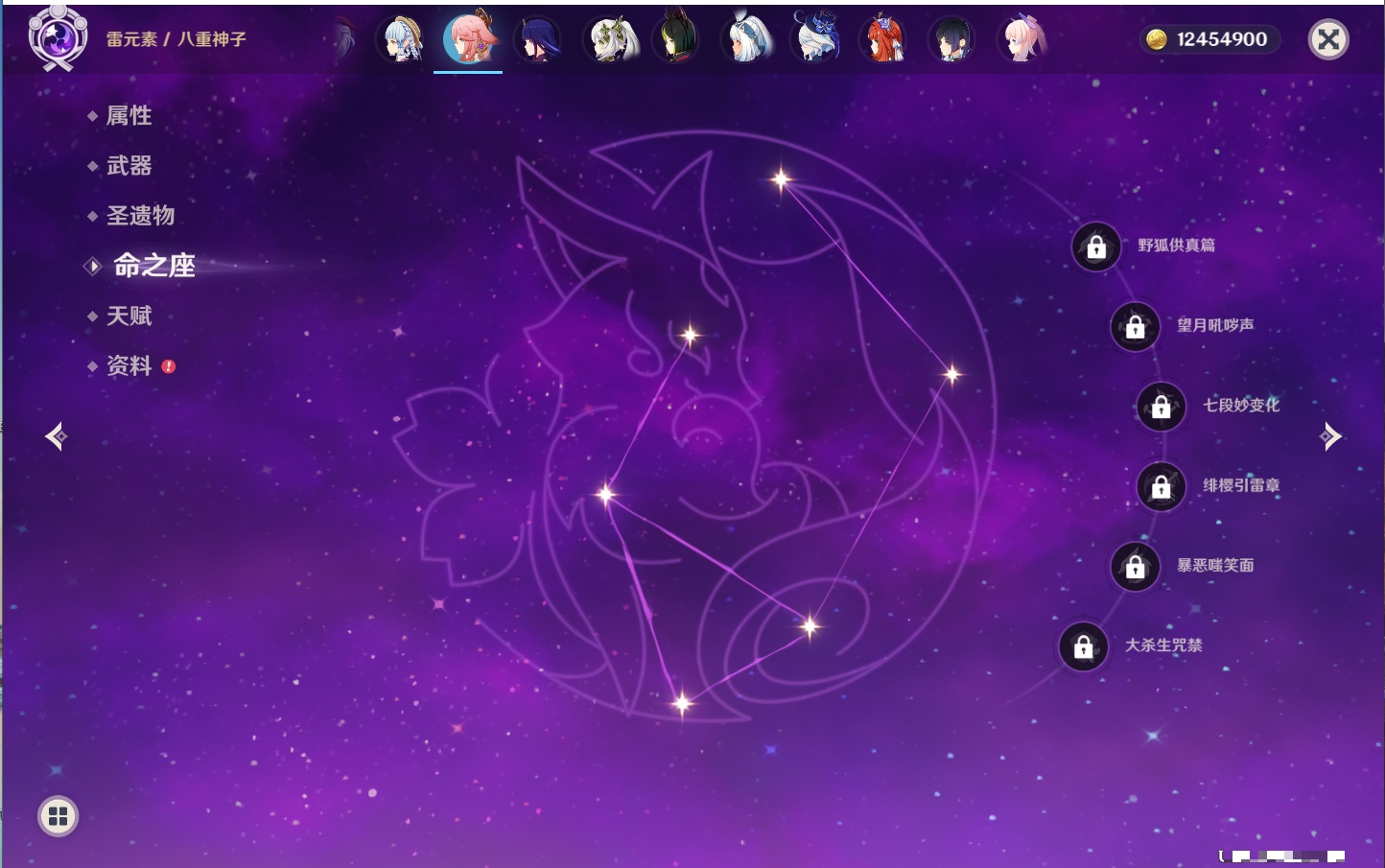Screen dimensions: 1385x868
Task: Select the highlighted Yae Miko avatar
Action: (469, 38)
